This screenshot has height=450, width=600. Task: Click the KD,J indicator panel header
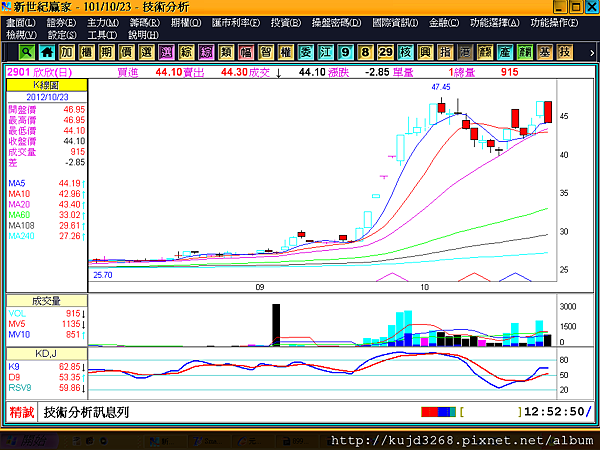[47, 354]
